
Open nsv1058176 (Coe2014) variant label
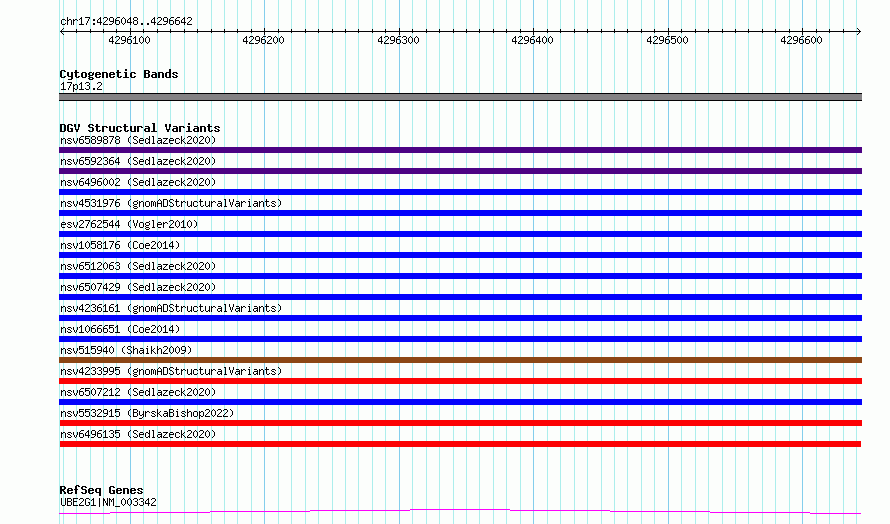pyautogui.click(x=120, y=245)
